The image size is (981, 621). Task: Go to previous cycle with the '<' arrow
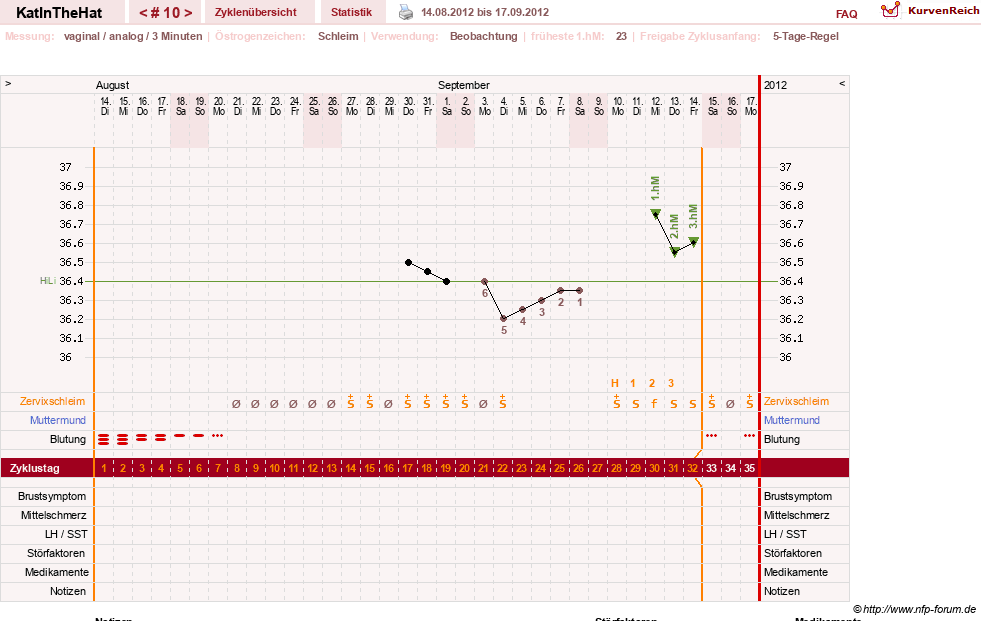(143, 13)
